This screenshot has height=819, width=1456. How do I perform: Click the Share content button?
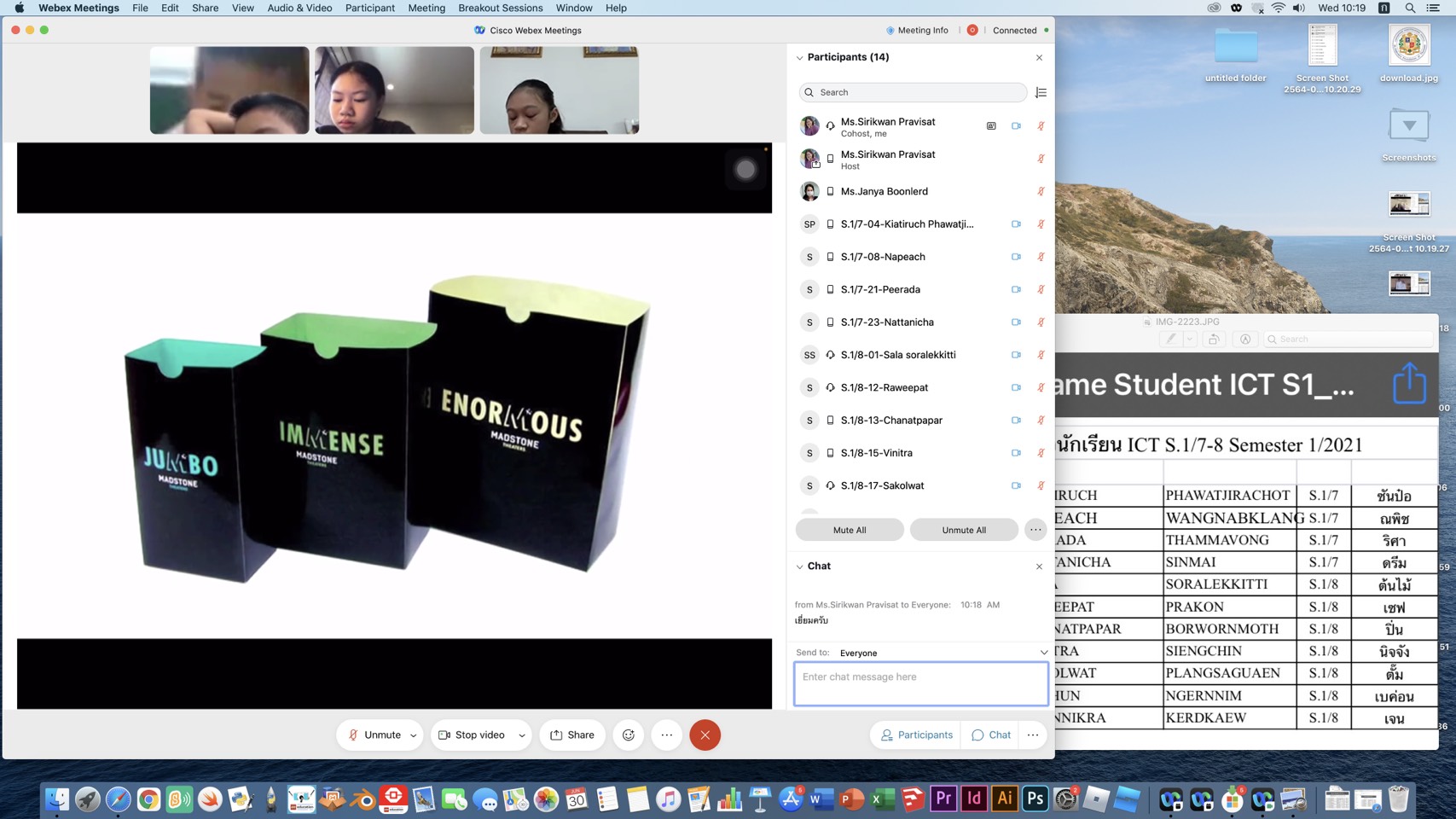572,735
